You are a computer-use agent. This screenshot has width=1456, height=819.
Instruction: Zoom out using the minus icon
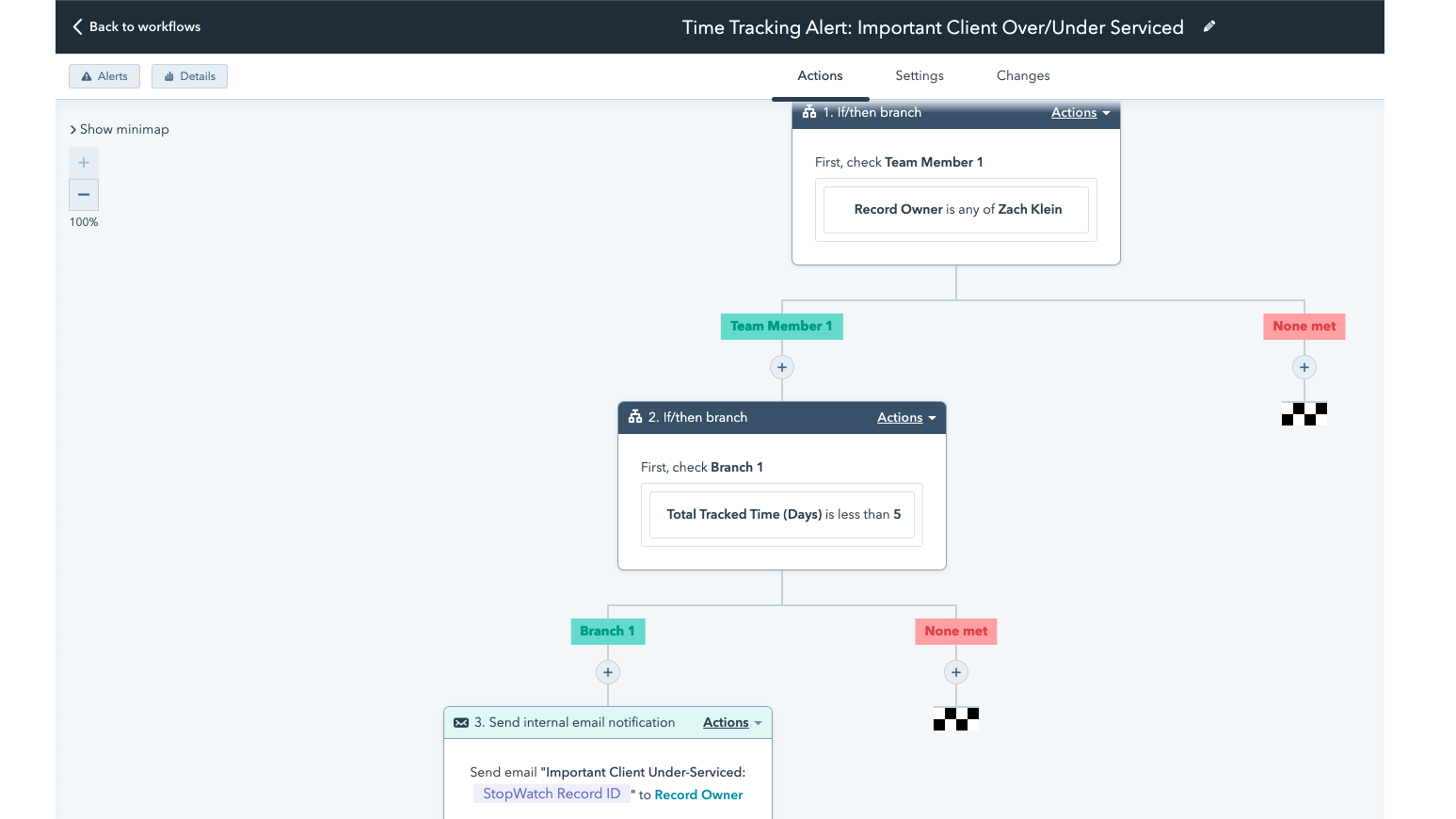click(83, 195)
